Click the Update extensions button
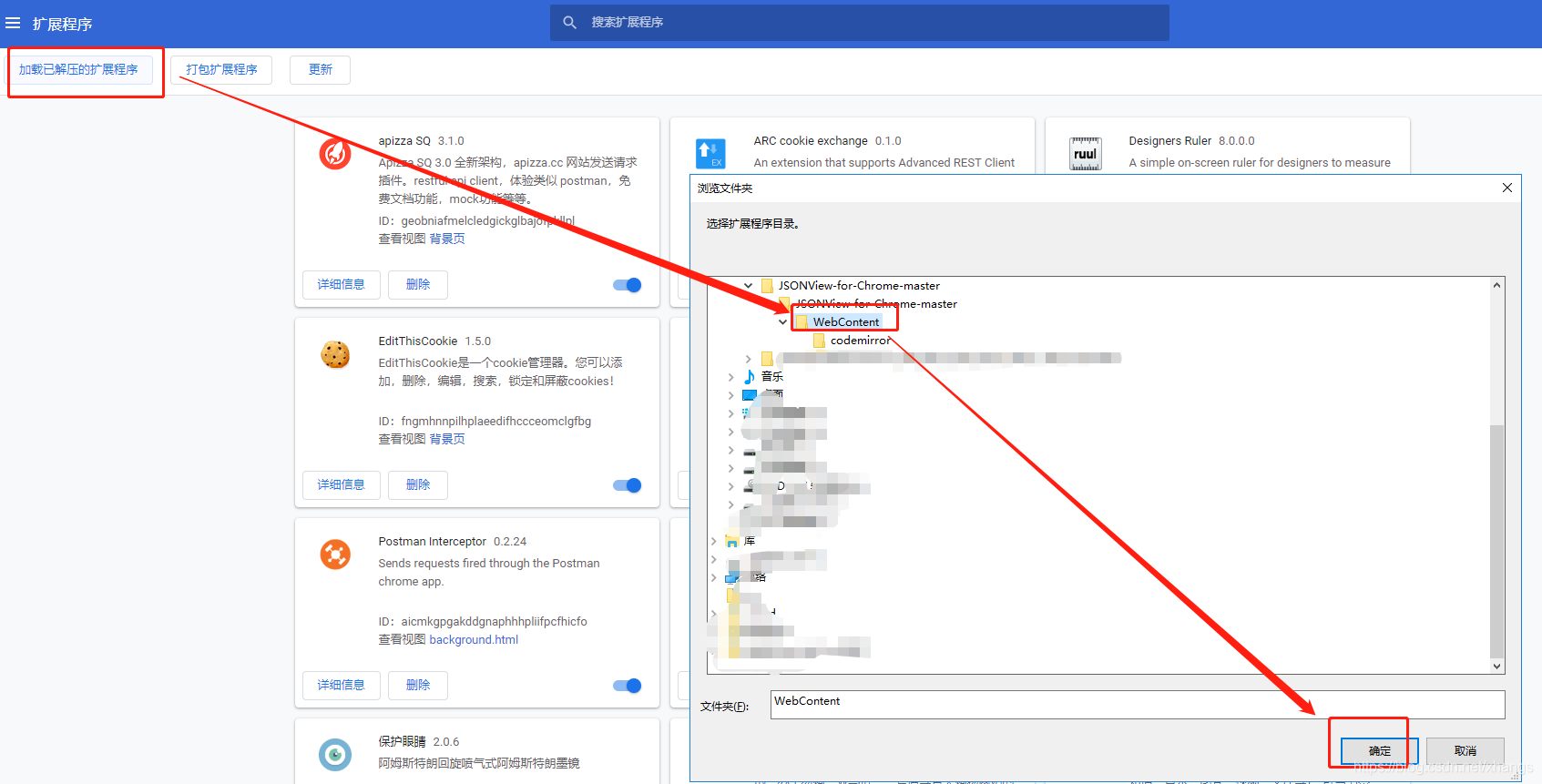The image size is (1542, 784). pyautogui.click(x=320, y=69)
